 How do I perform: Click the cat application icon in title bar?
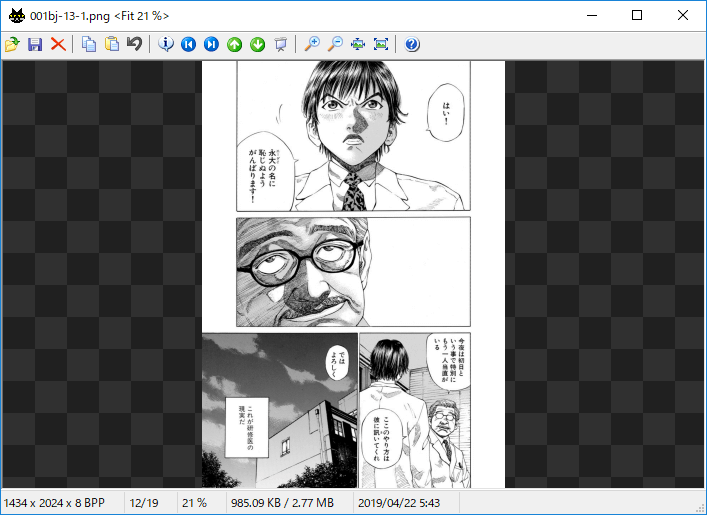tap(17, 16)
